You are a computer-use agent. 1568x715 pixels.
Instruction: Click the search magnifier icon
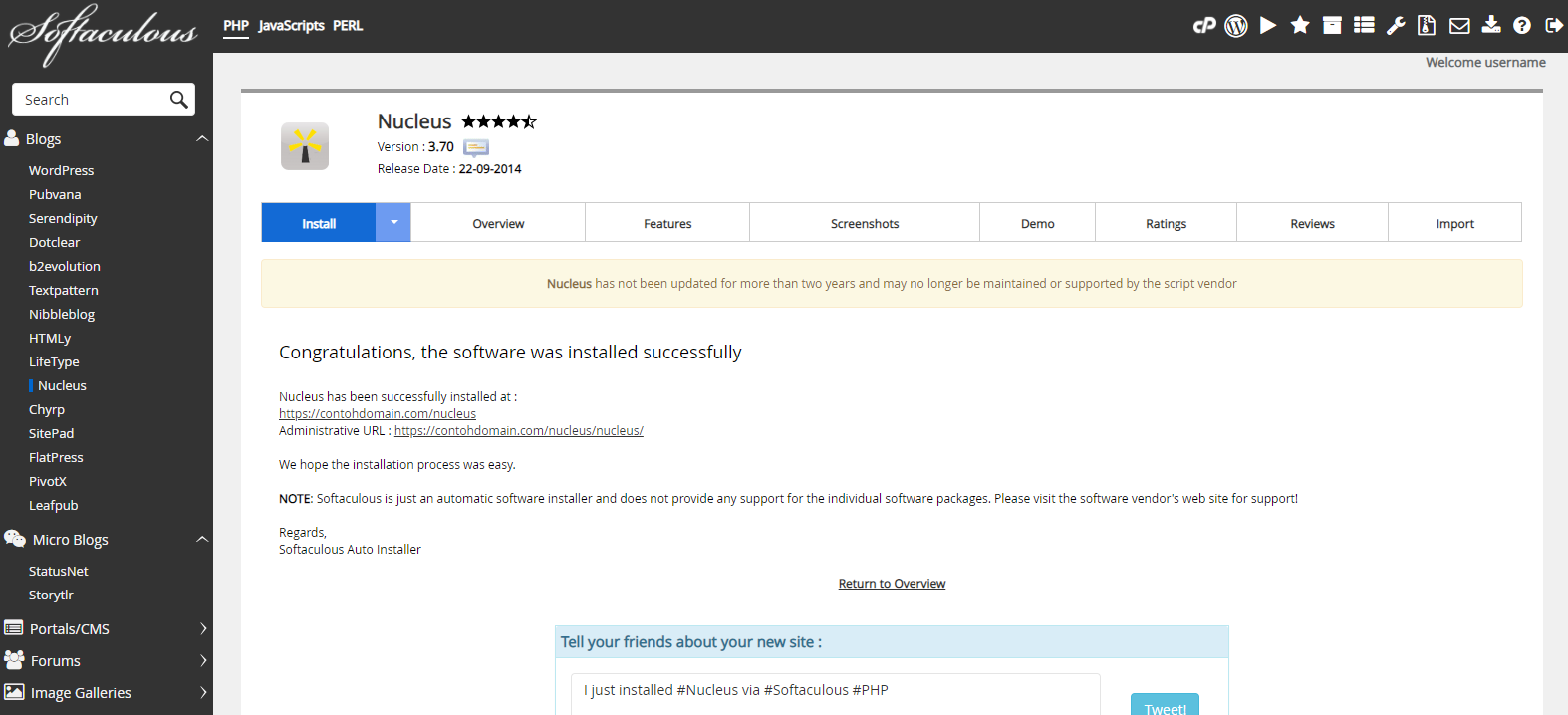pyautogui.click(x=178, y=100)
